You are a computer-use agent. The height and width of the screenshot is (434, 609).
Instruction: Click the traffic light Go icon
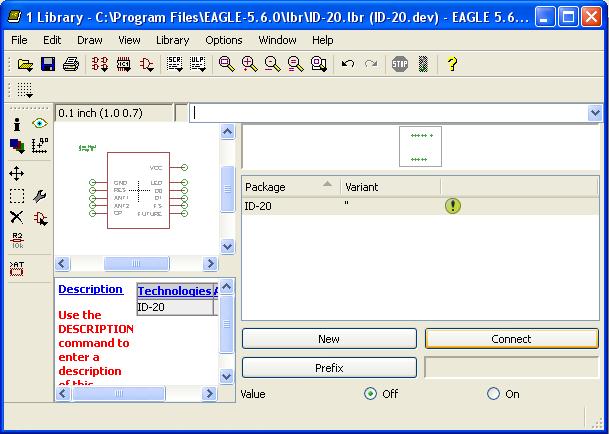[423, 64]
